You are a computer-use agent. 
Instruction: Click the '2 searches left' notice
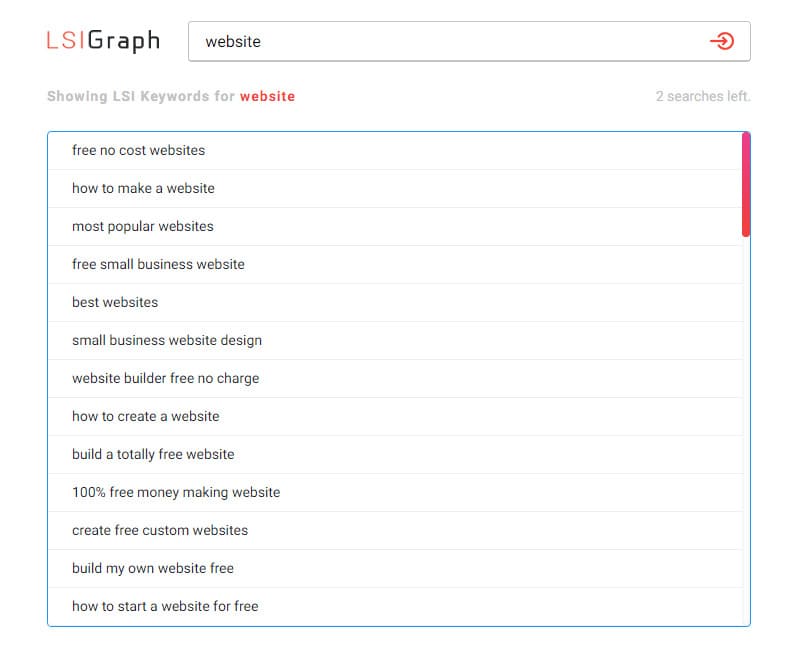click(x=702, y=97)
